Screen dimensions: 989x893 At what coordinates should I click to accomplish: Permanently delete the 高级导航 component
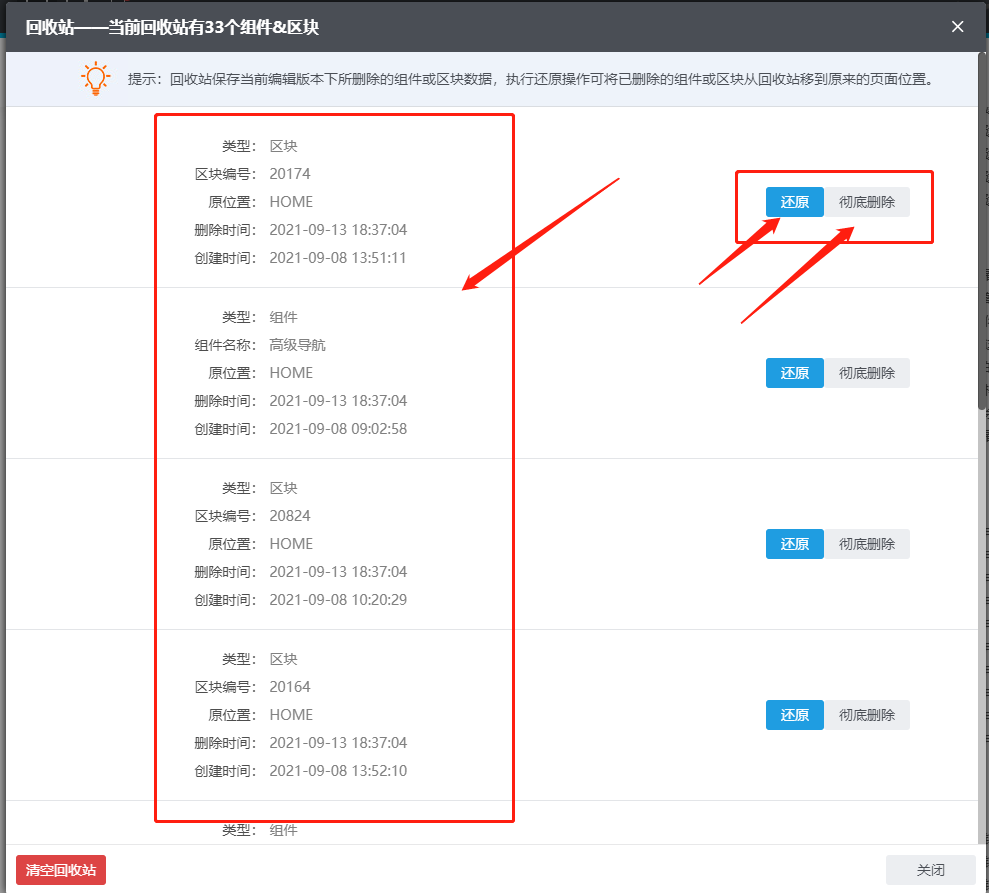[x=867, y=373]
